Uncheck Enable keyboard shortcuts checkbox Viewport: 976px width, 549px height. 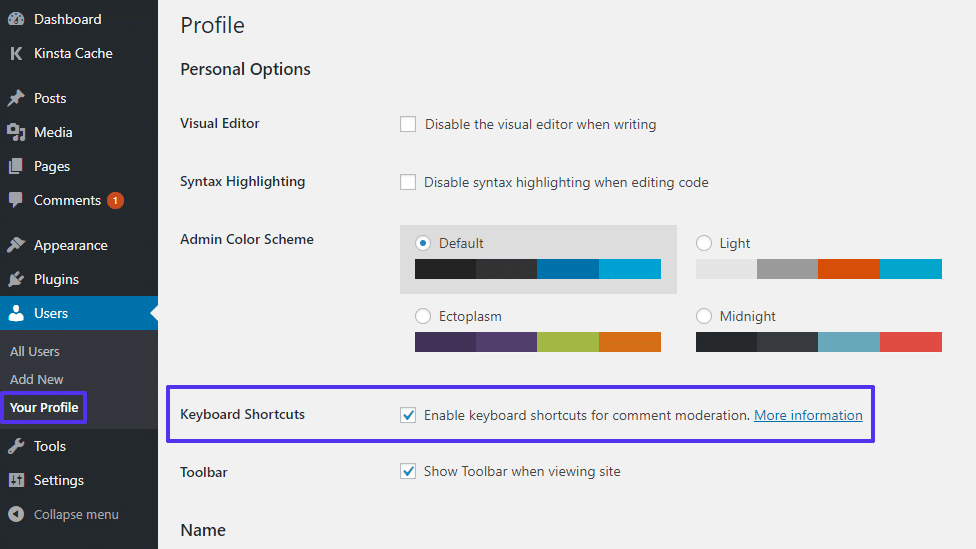(408, 415)
